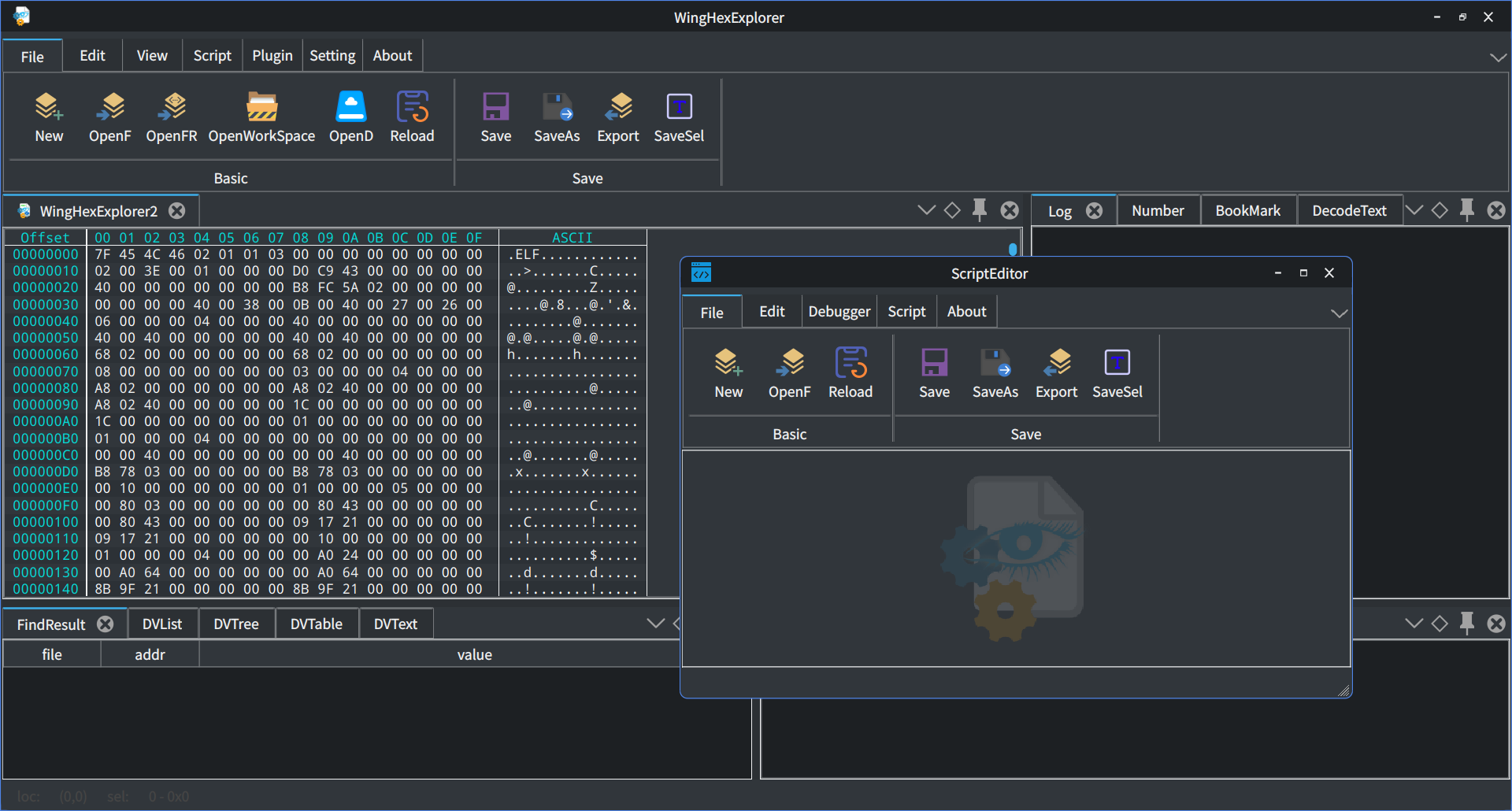This screenshot has height=811, width=1512.
Task: Click OpenF icon in ScriptEditor toolbar
Action: (789, 363)
